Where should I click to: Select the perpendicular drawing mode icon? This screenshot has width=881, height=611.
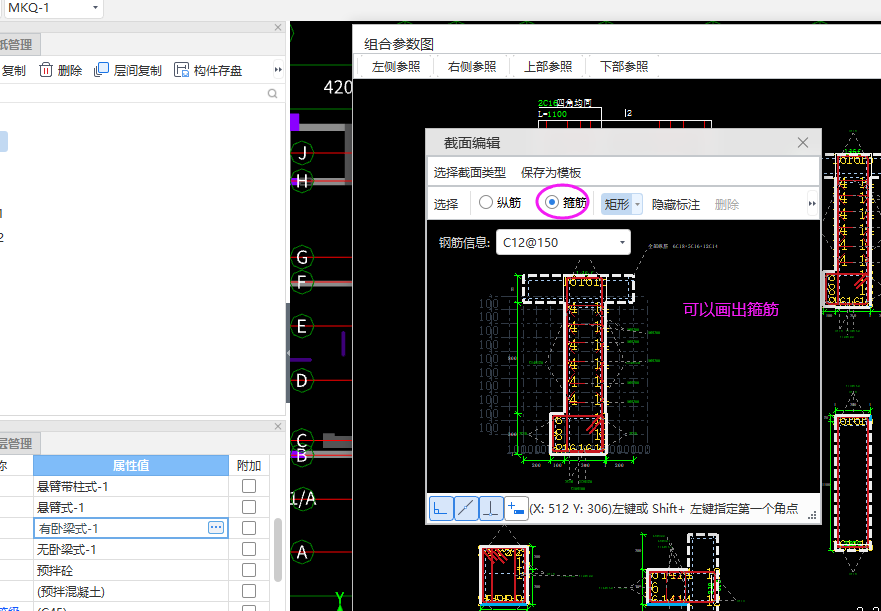tap(491, 509)
